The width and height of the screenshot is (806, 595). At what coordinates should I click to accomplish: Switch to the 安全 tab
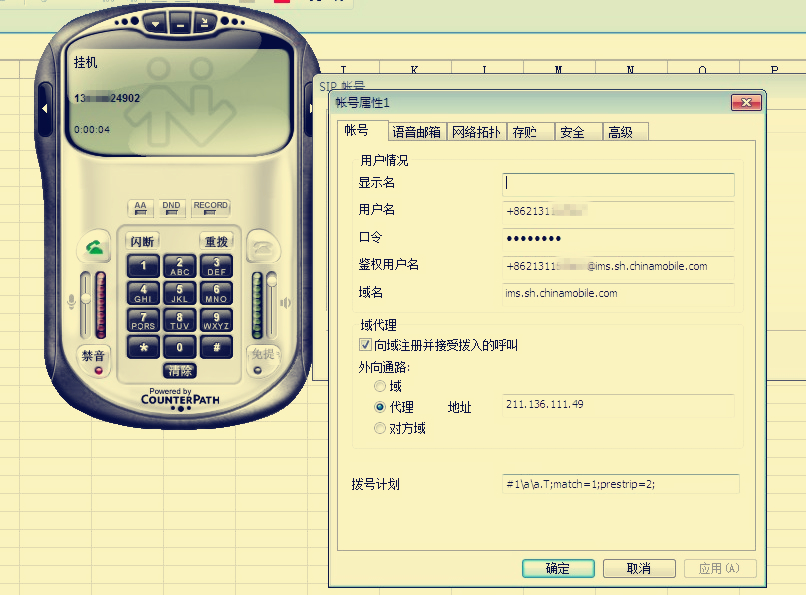coord(578,132)
